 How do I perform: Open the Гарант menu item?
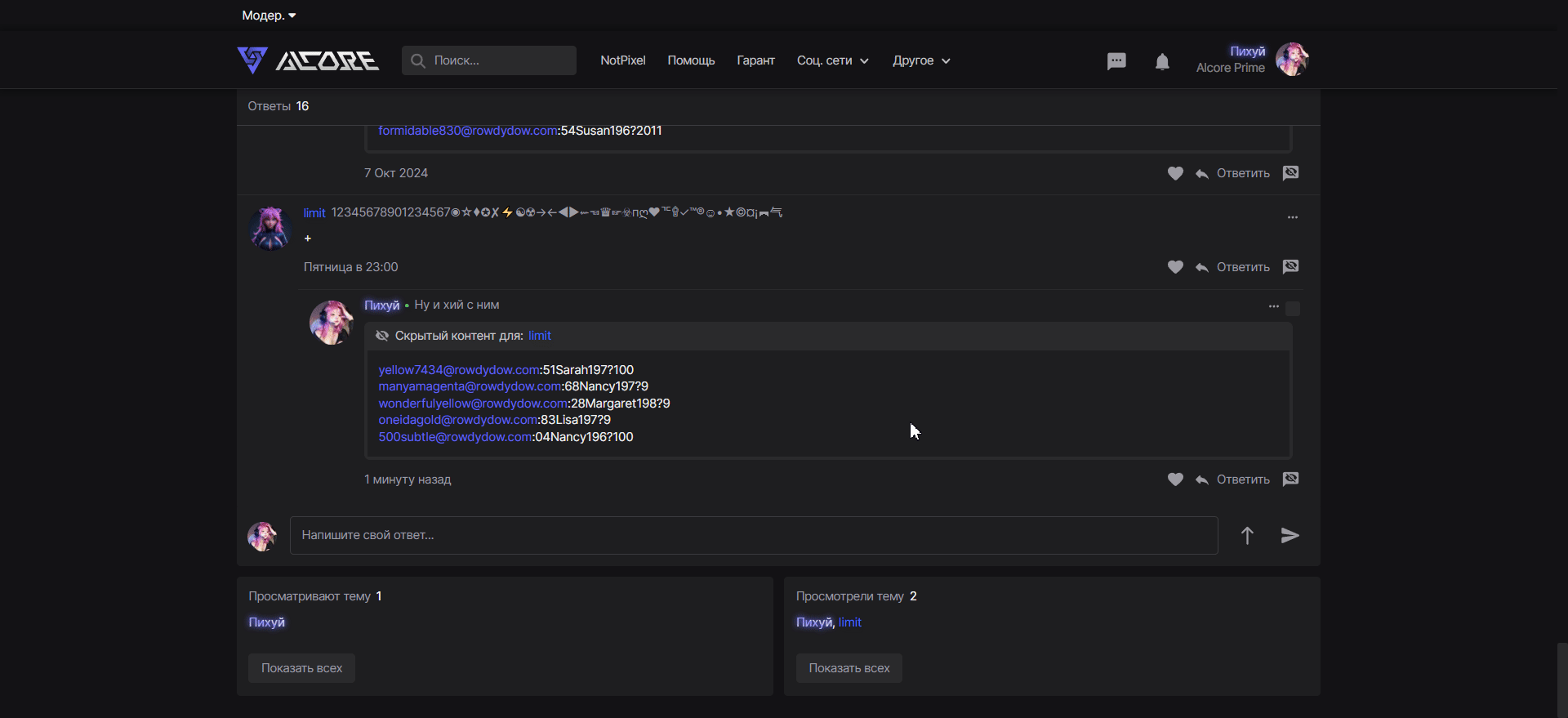755,60
